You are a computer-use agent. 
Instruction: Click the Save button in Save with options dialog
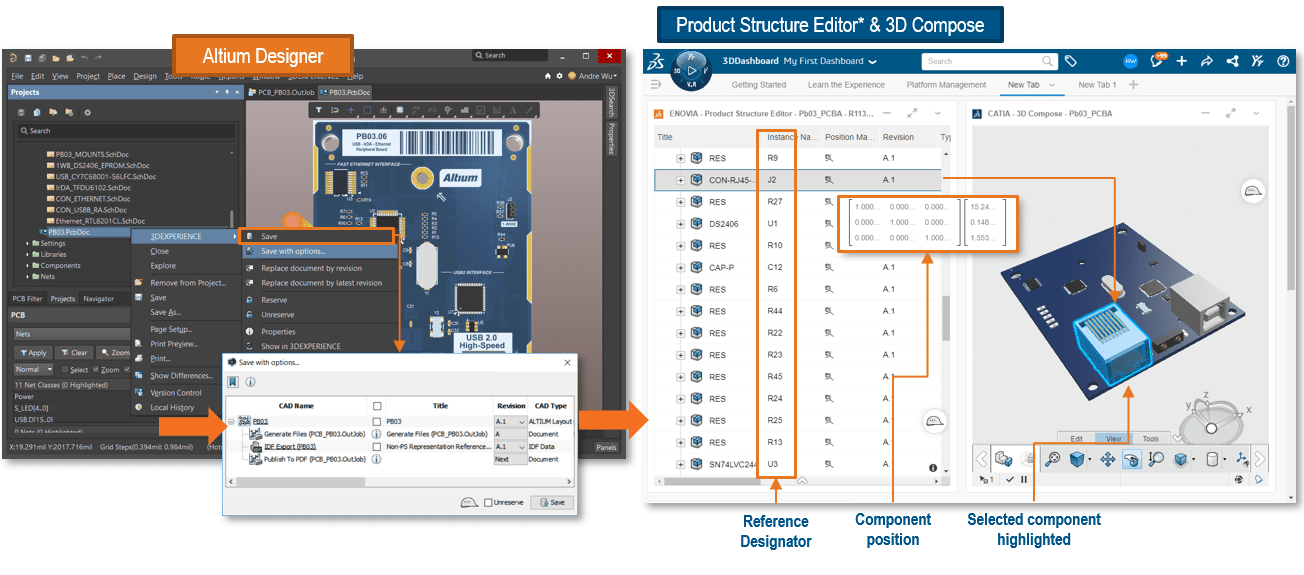click(x=552, y=502)
